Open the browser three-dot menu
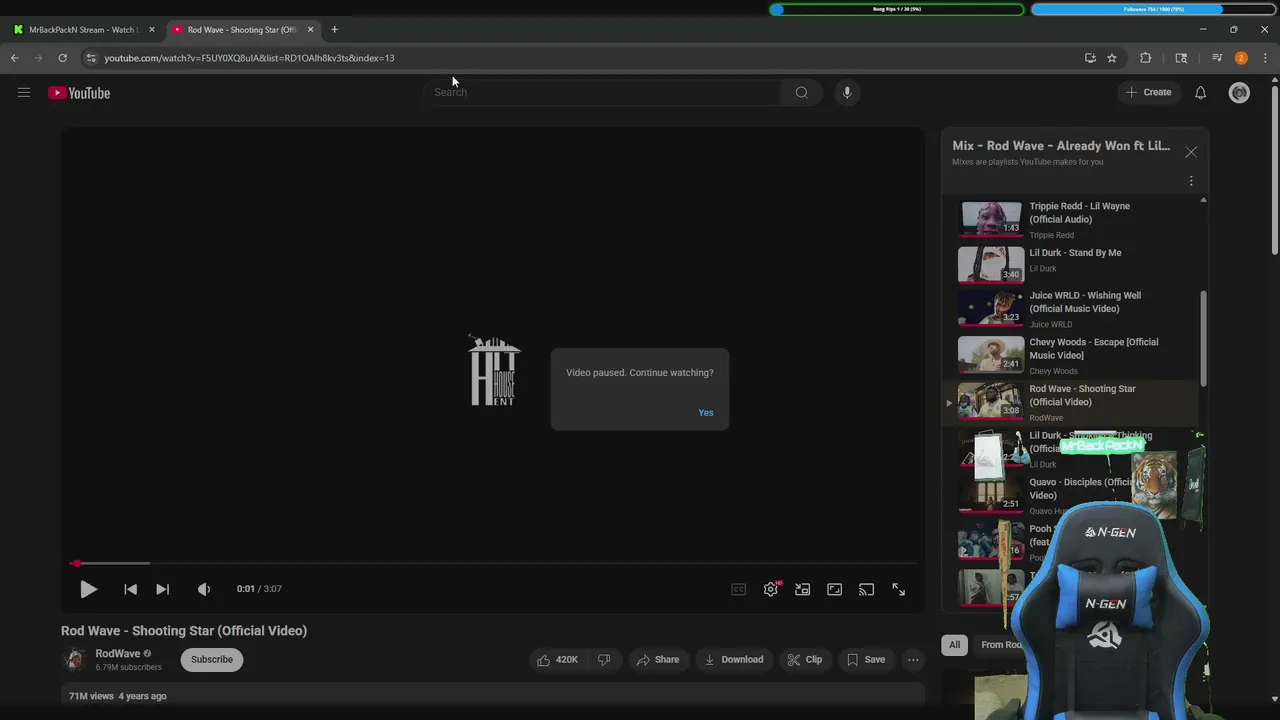 click(1265, 58)
